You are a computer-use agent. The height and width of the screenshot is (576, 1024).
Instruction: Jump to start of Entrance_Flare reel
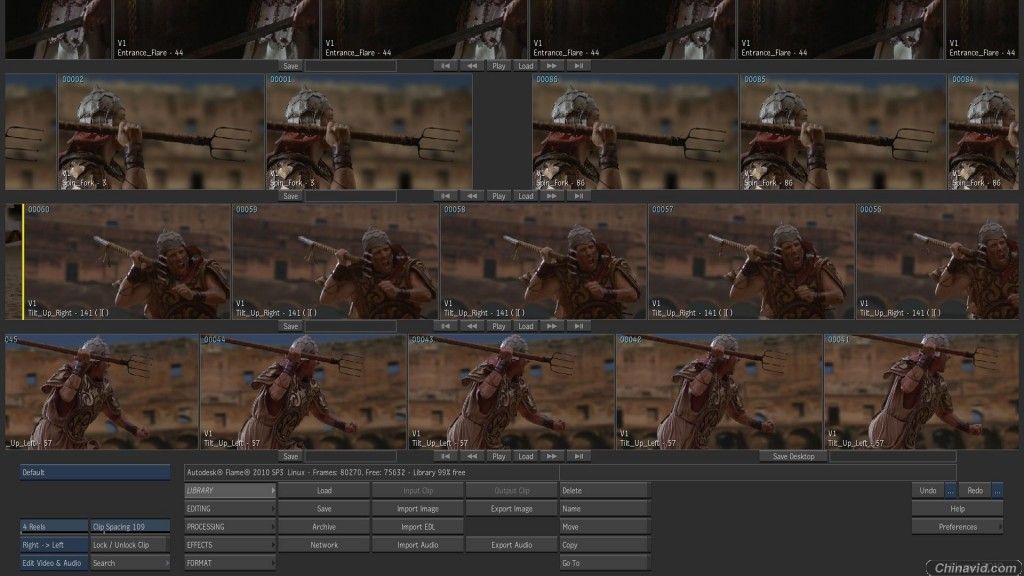(x=445, y=66)
